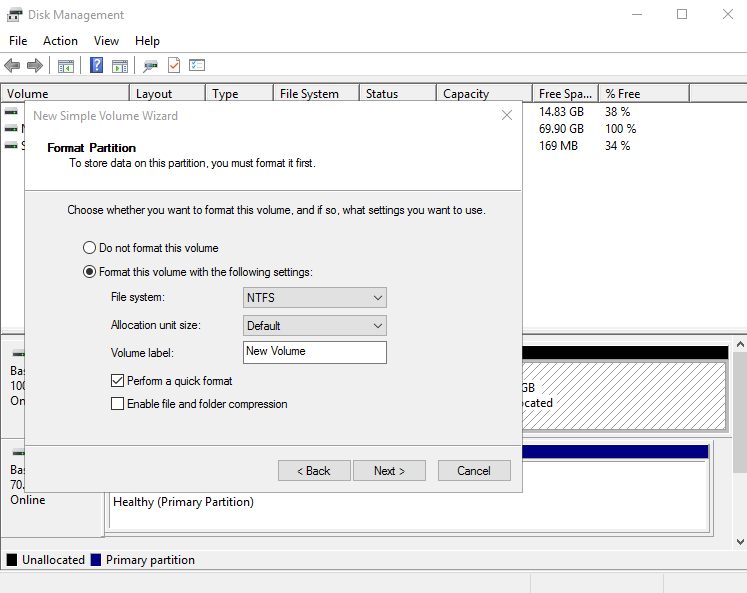Close the New Simple Volume Wizard
747x593 pixels.
[x=507, y=115]
